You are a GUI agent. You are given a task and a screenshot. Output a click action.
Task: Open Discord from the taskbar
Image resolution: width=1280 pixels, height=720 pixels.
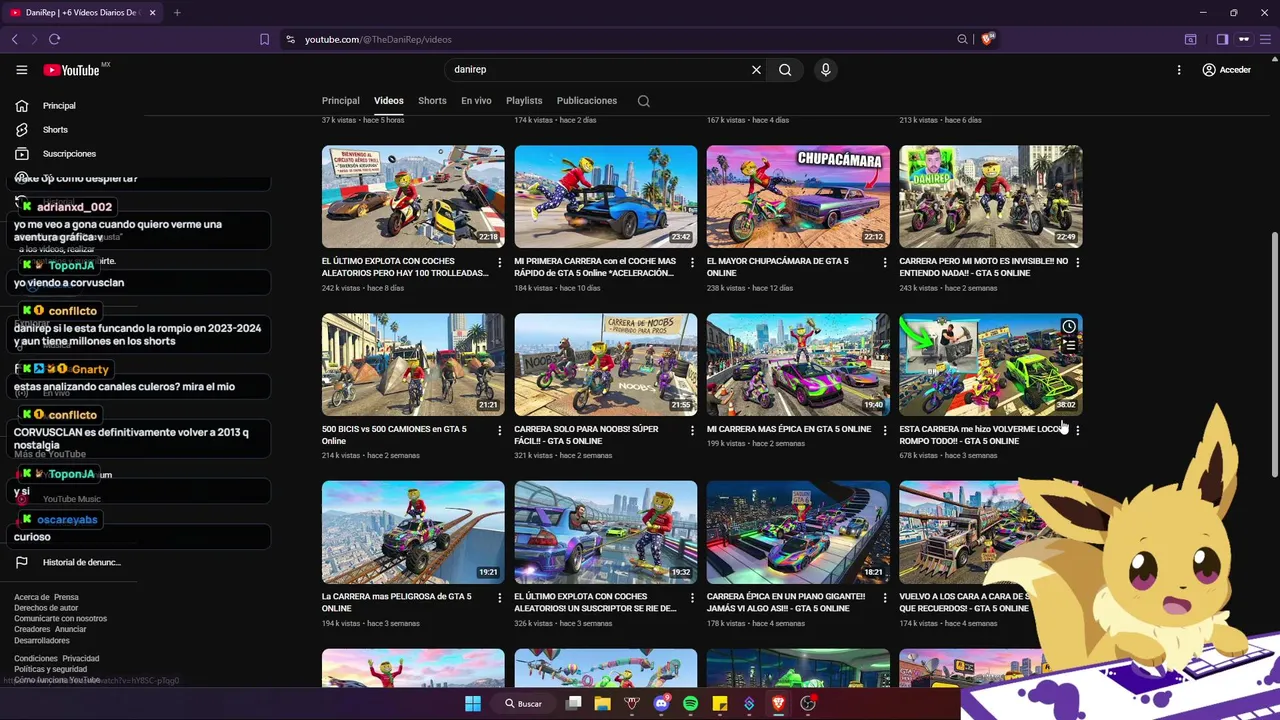point(661,703)
